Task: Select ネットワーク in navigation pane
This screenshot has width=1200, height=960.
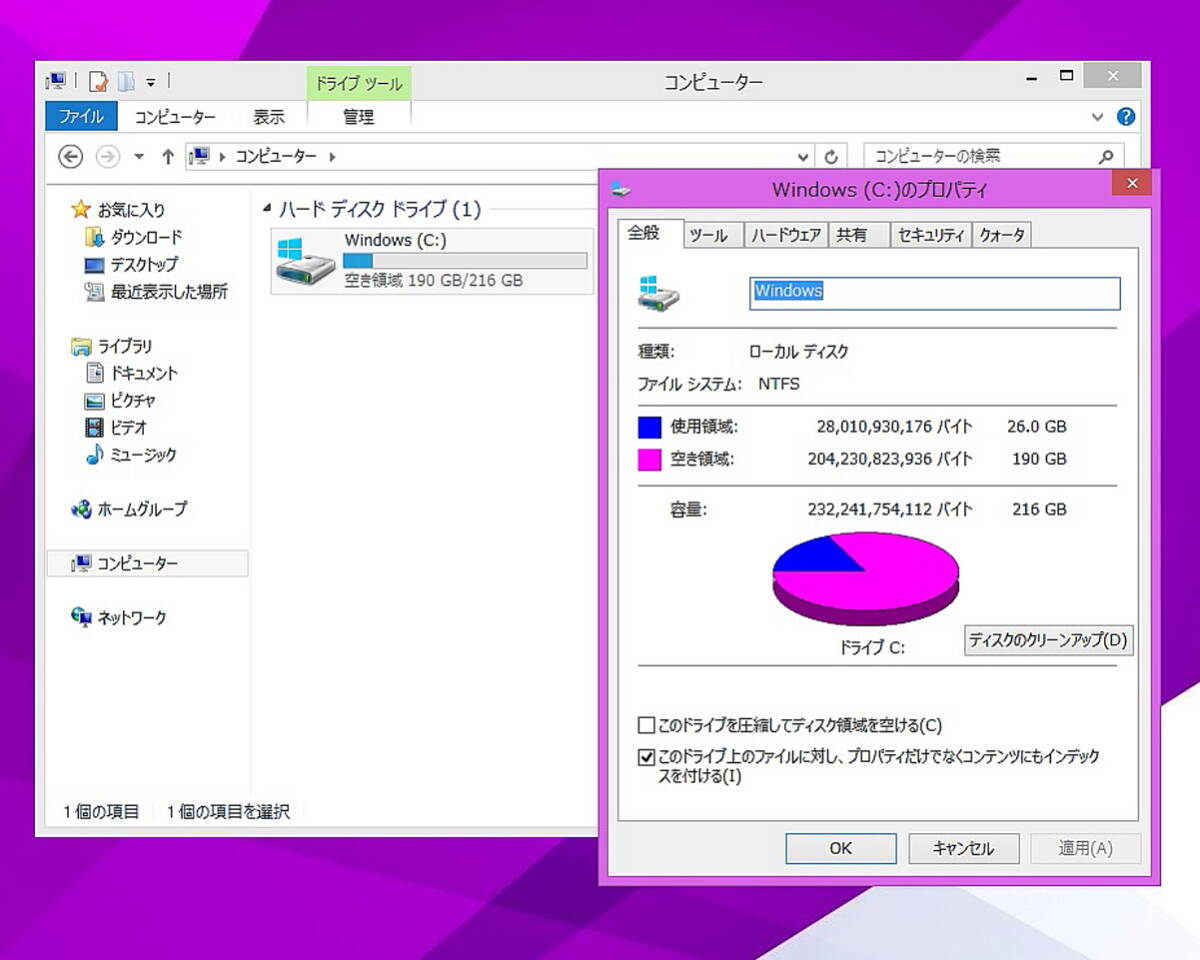Action: coord(131,618)
